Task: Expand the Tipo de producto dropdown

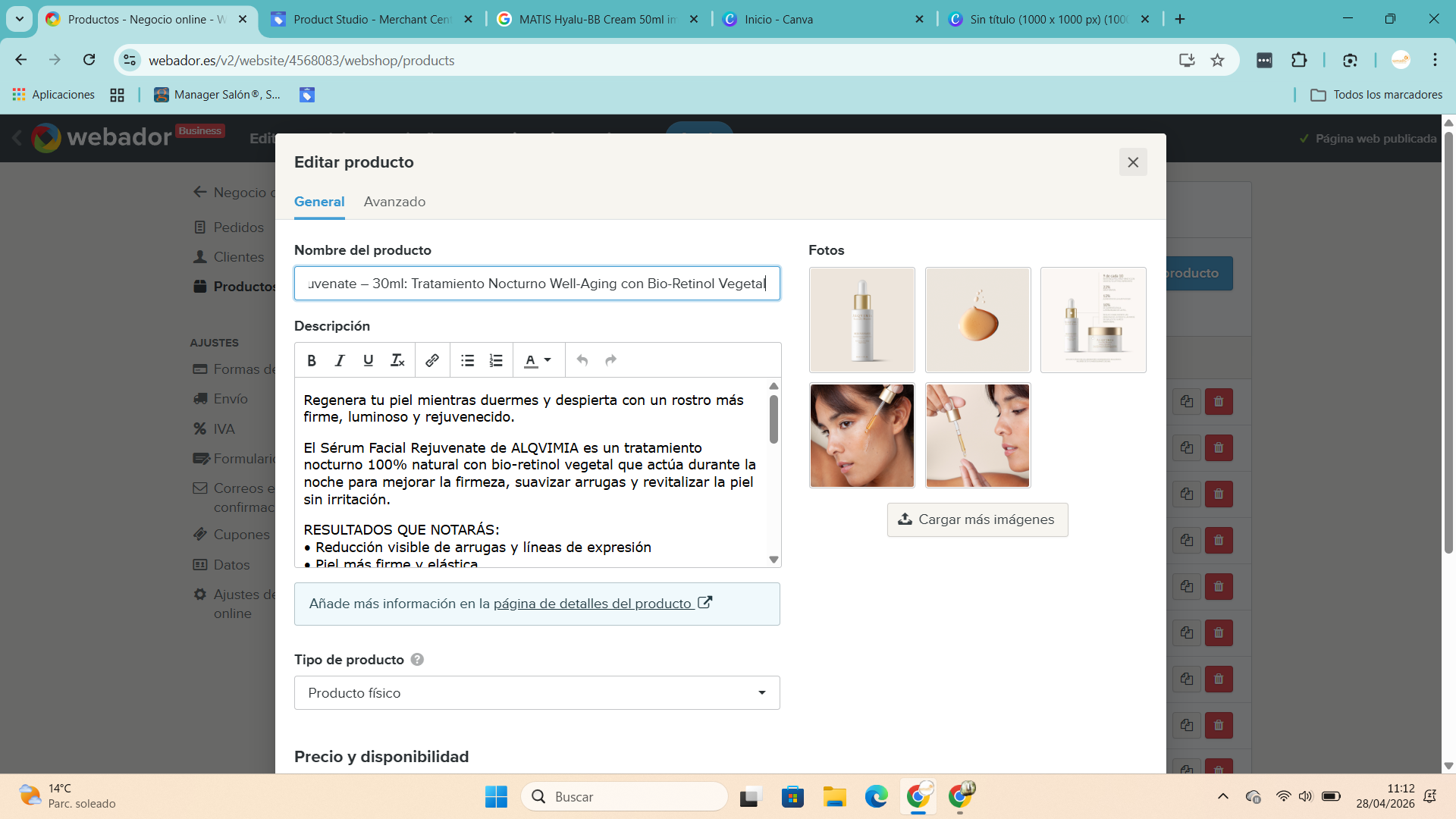Action: (x=537, y=693)
